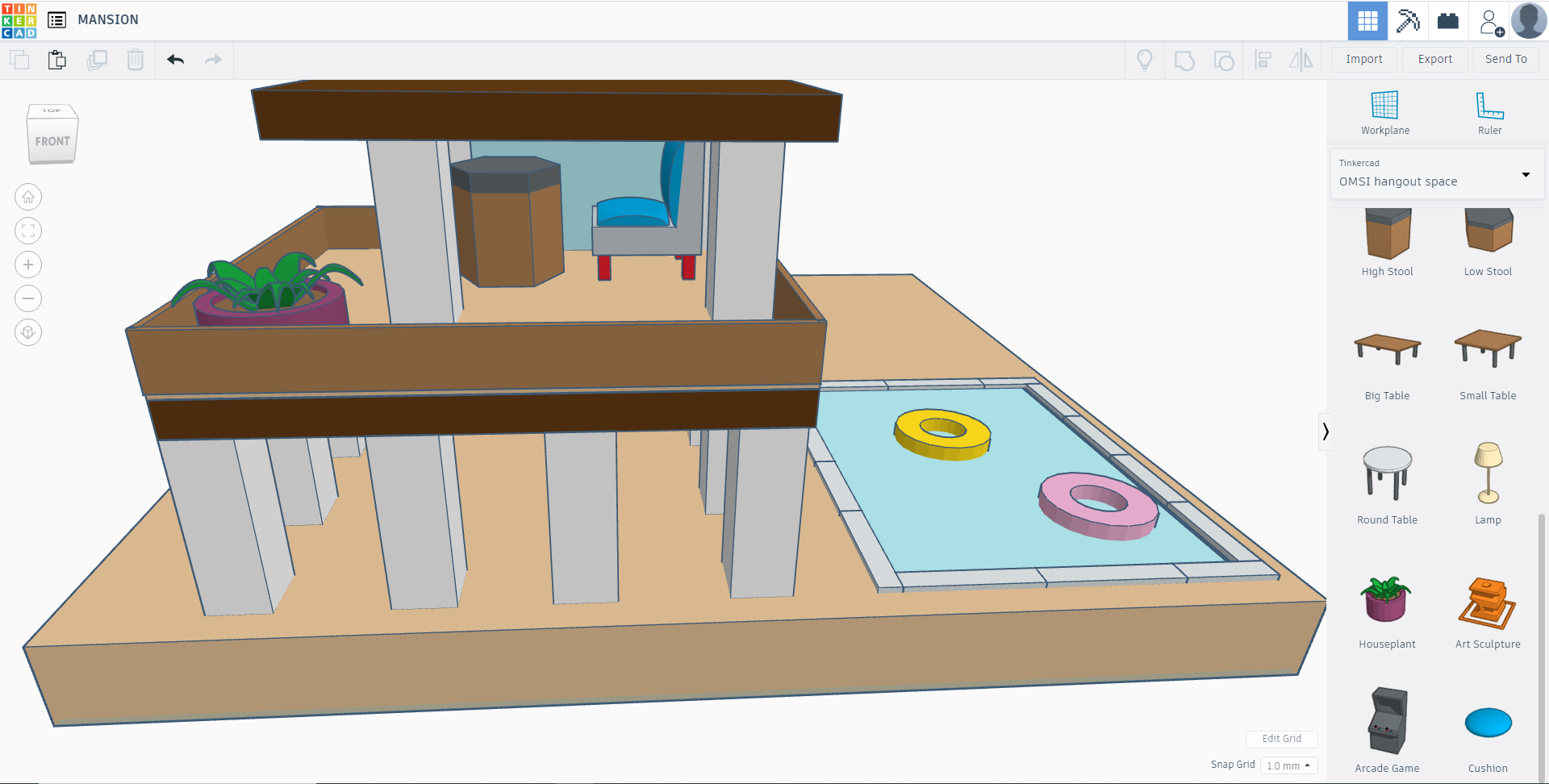This screenshot has height=784, width=1549.
Task: Toggle the 3D Design grid view
Action: pos(1367,20)
